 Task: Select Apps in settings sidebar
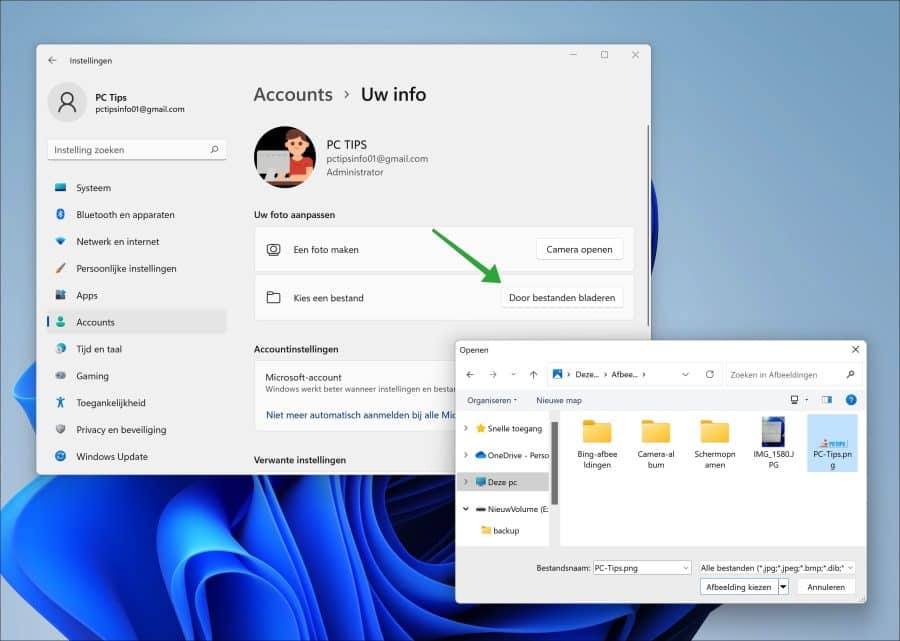point(137,296)
